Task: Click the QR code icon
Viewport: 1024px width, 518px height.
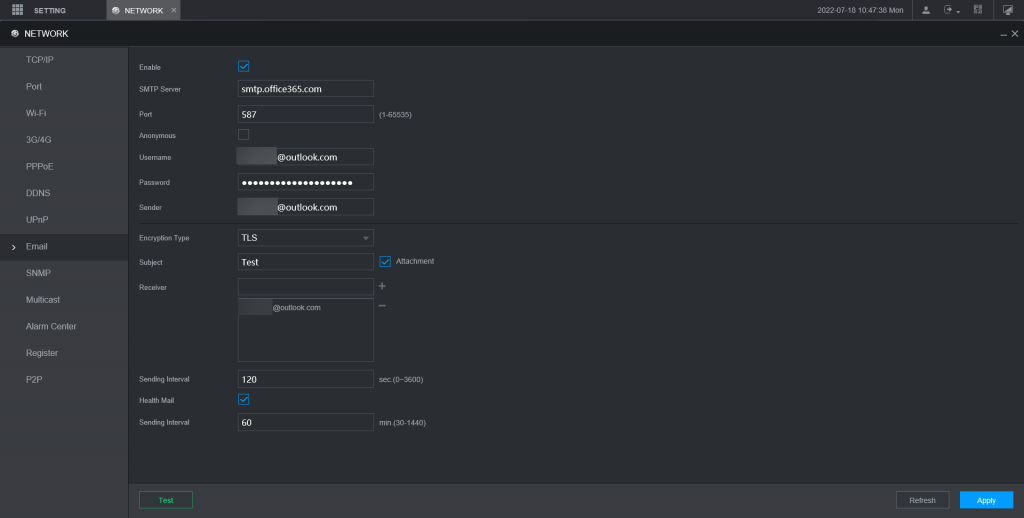Action: pyautogui.click(x=977, y=10)
